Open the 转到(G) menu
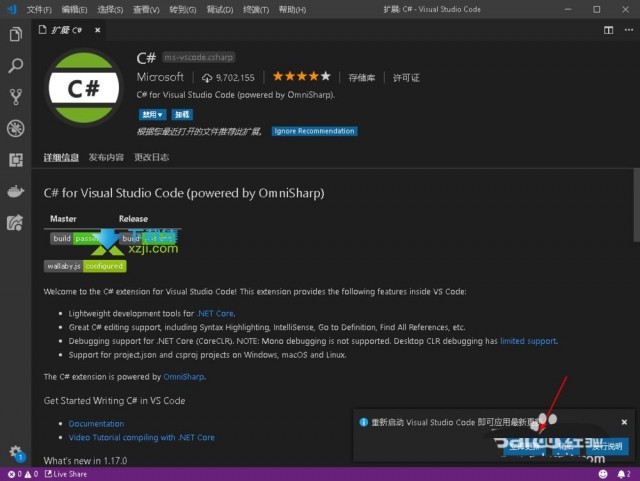 point(182,9)
